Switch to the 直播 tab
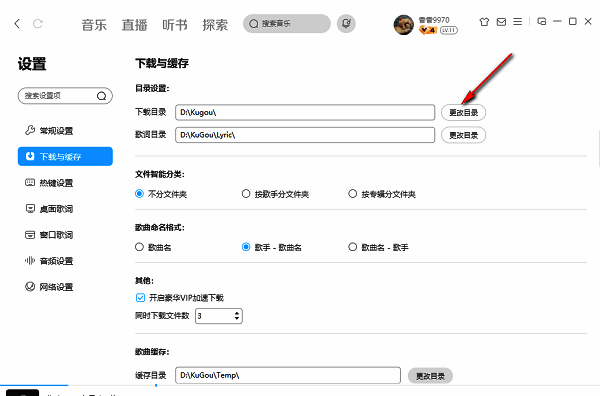Screen dimensions: 600x396 tap(134, 25)
